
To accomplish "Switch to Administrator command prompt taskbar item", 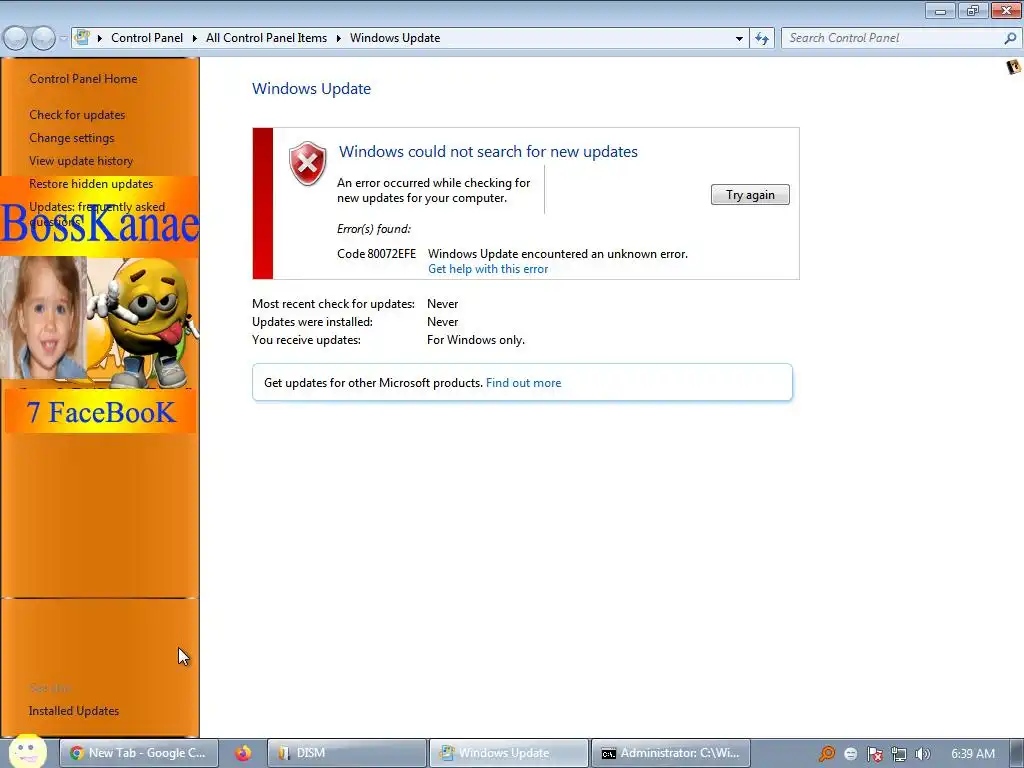I will pyautogui.click(x=671, y=753).
